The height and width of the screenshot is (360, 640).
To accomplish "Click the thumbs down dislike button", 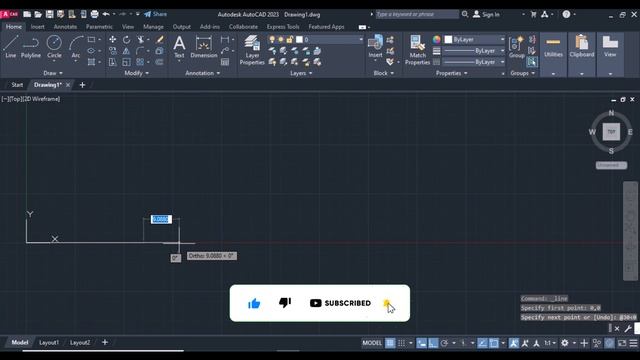I will pyautogui.click(x=285, y=302).
